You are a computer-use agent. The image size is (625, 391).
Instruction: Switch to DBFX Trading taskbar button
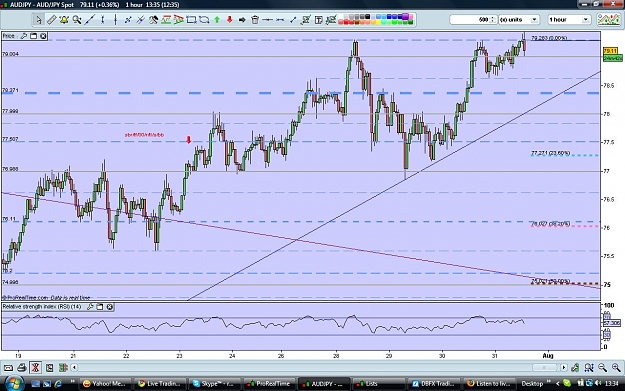pos(433,383)
